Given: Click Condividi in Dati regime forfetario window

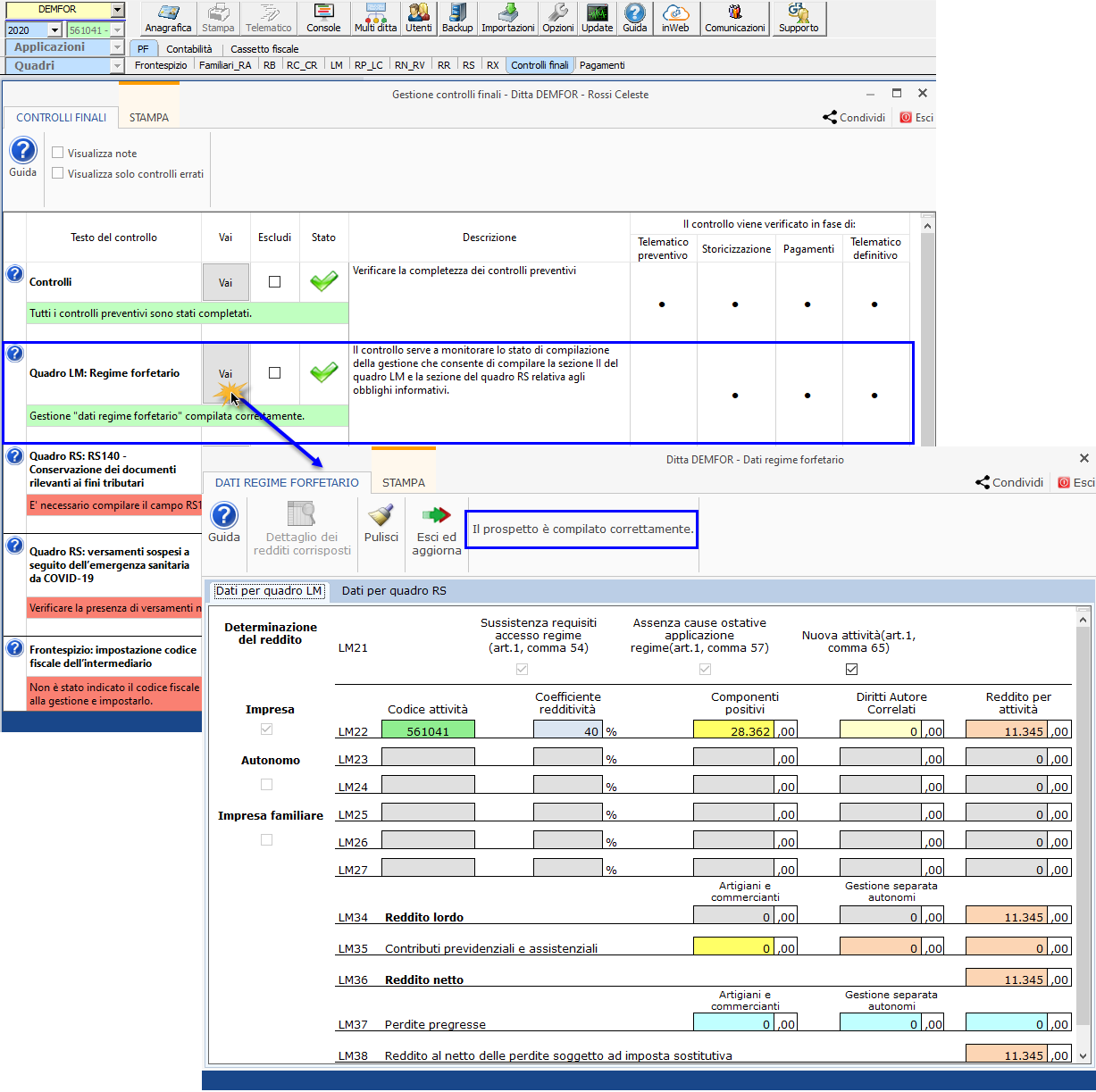Looking at the screenshot, I should [1009, 482].
